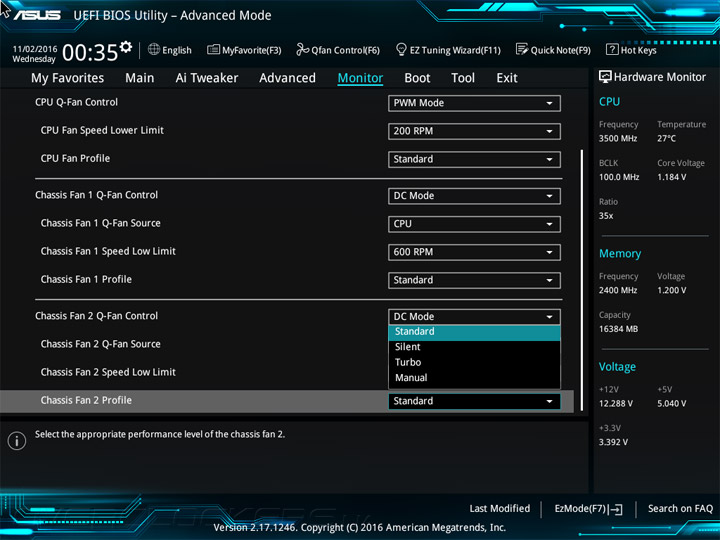The height and width of the screenshot is (540, 720).
Task: Click the 11/02/2016 Wednesday date
Action: 35,54
